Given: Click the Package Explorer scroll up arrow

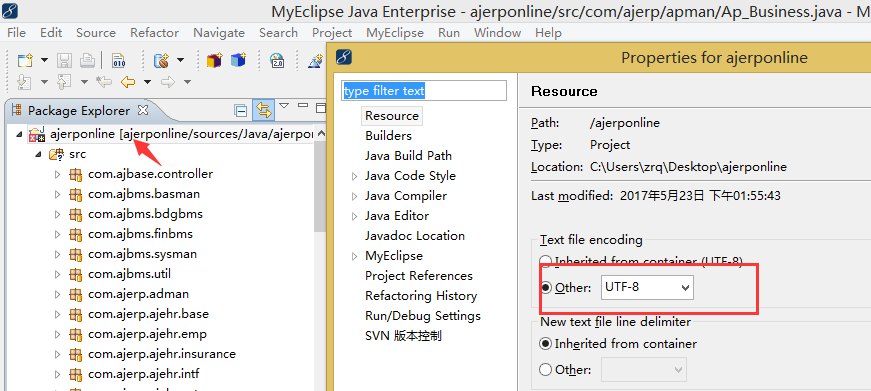Looking at the screenshot, I should coord(320,135).
